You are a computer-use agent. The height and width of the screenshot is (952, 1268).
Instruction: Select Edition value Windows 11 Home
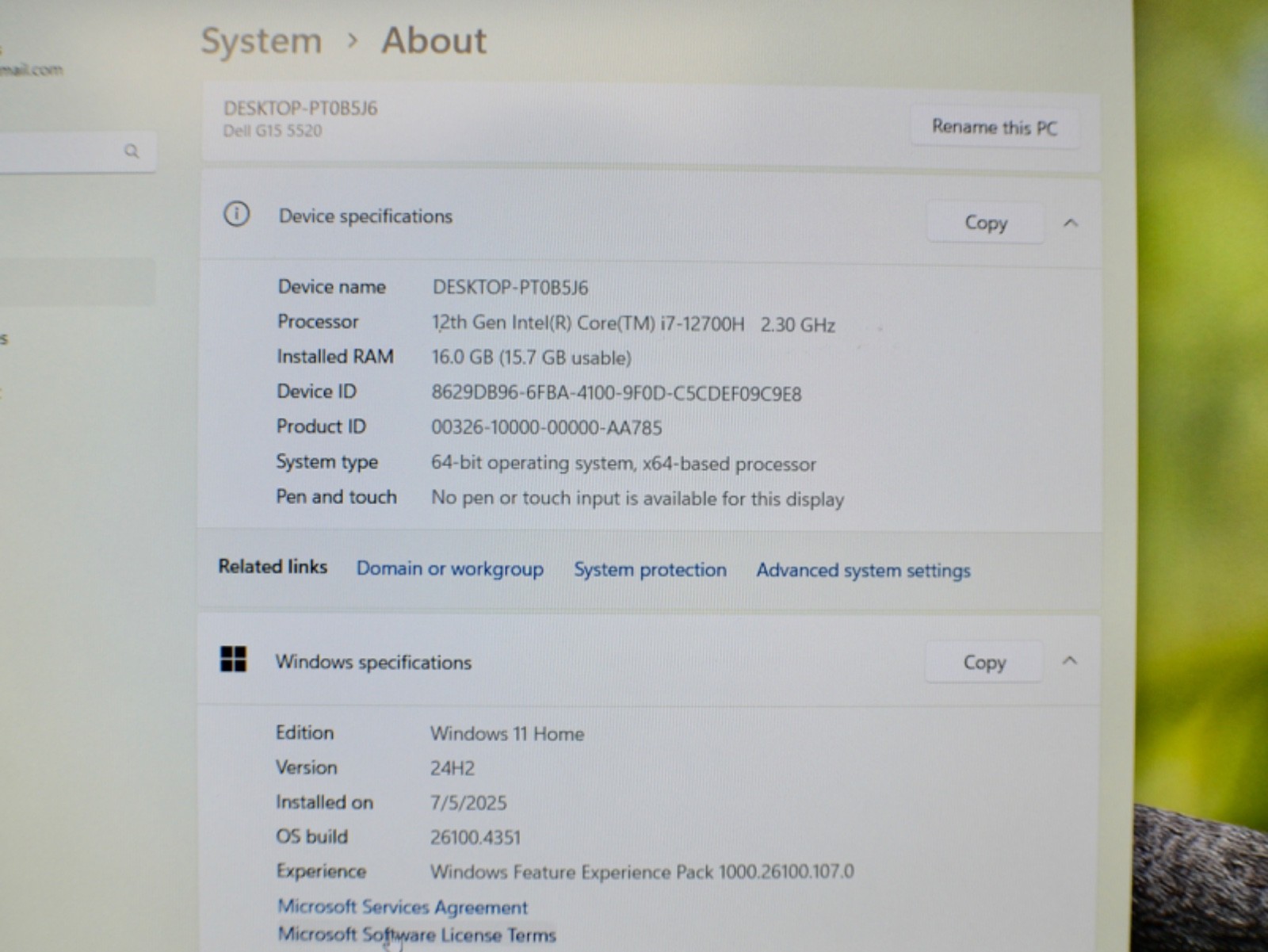pos(507,734)
